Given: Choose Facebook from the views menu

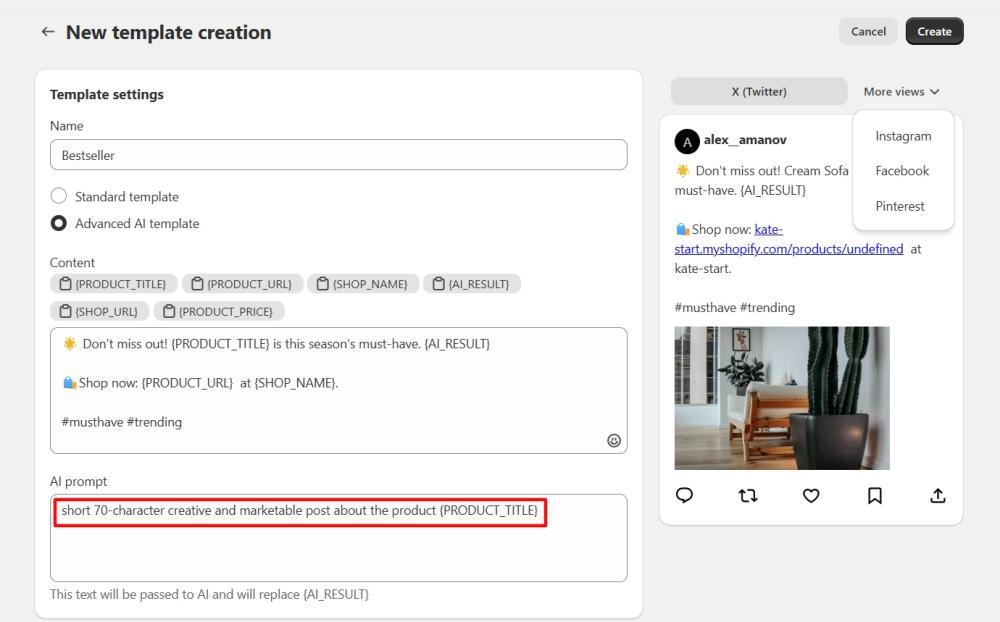Looking at the screenshot, I should coord(902,171).
